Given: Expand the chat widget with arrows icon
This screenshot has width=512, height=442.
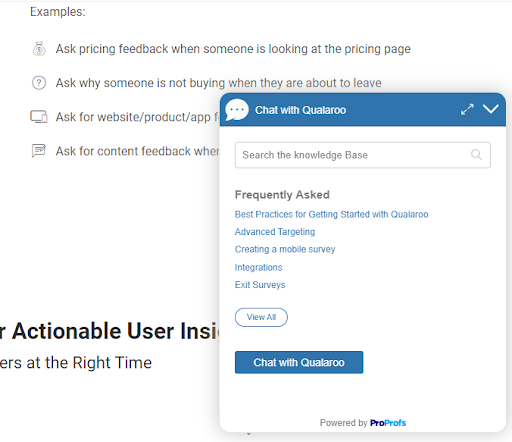Looking at the screenshot, I should (x=467, y=109).
